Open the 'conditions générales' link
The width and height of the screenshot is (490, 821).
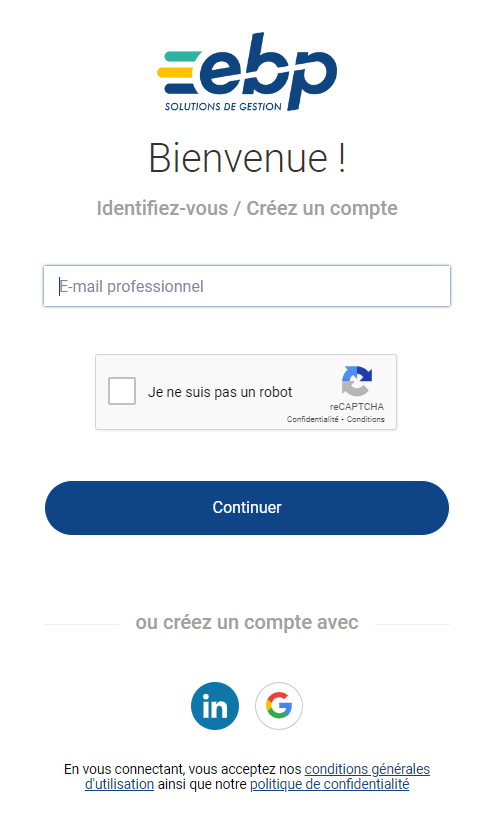(367, 769)
